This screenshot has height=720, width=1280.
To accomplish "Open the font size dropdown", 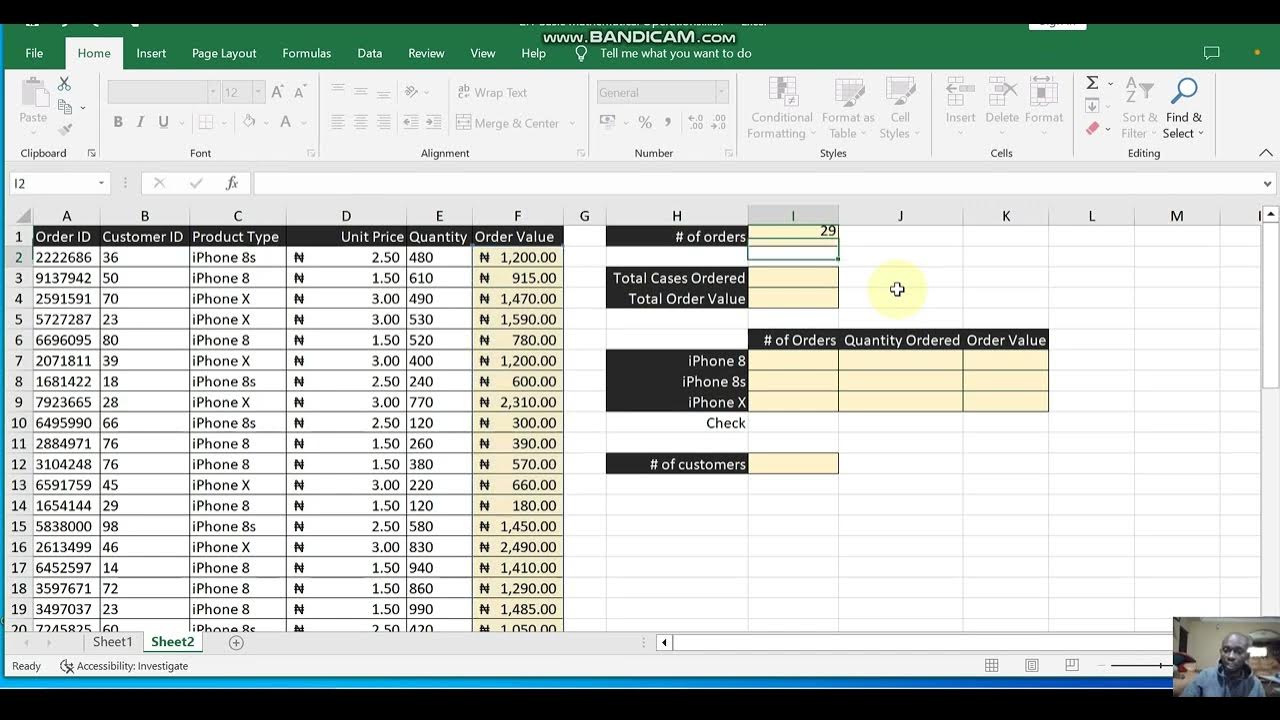I will point(258,92).
